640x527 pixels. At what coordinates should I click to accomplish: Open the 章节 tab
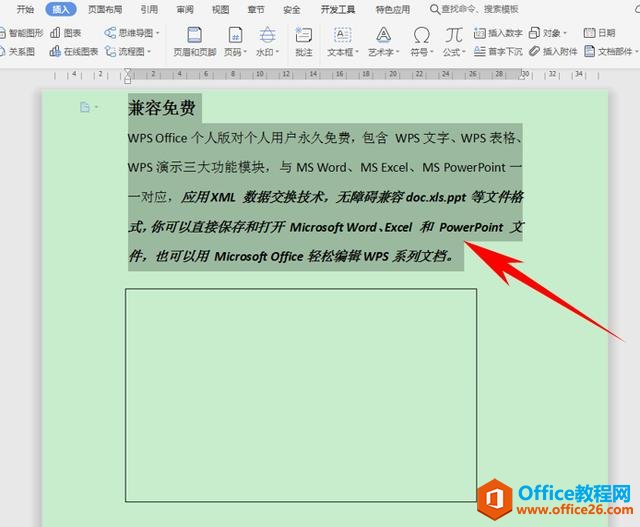[x=256, y=9]
